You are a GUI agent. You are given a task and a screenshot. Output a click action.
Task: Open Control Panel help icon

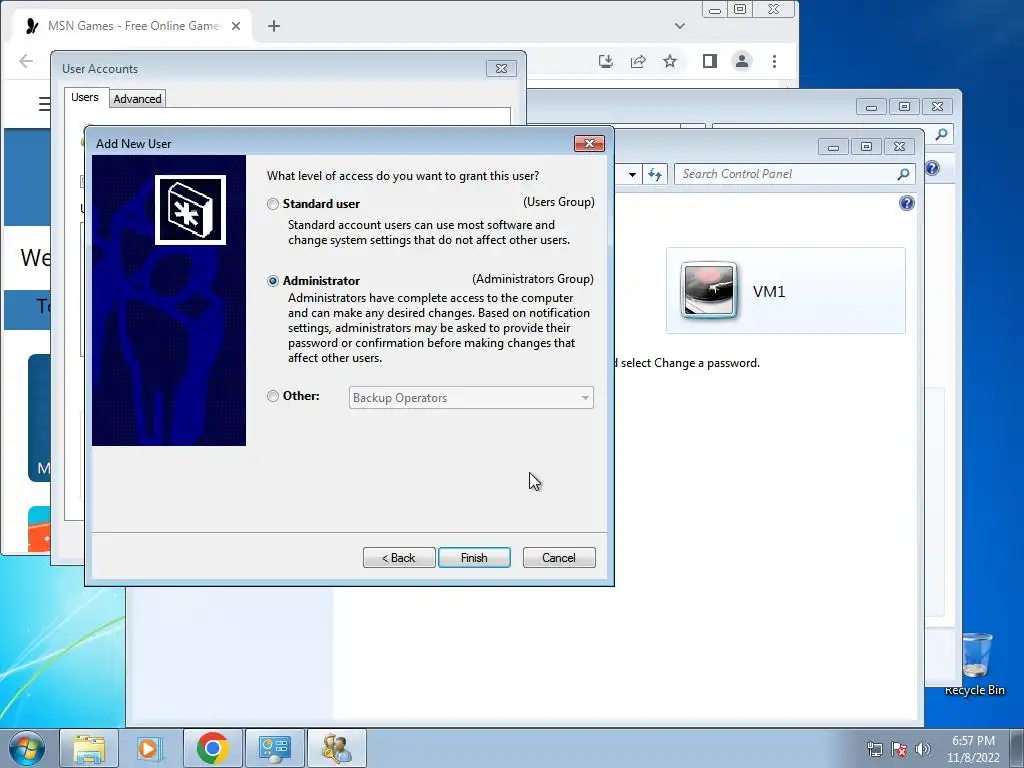coord(906,203)
